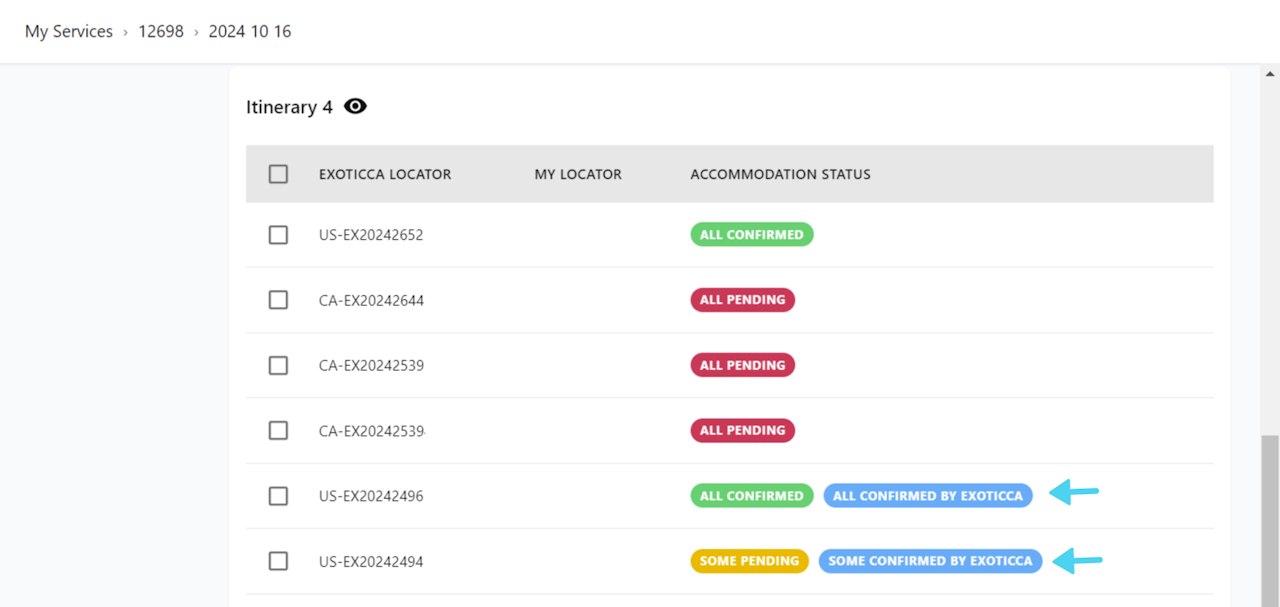This screenshot has width=1280, height=607.
Task: Go to 12698 breadcrumb
Action: (x=161, y=31)
